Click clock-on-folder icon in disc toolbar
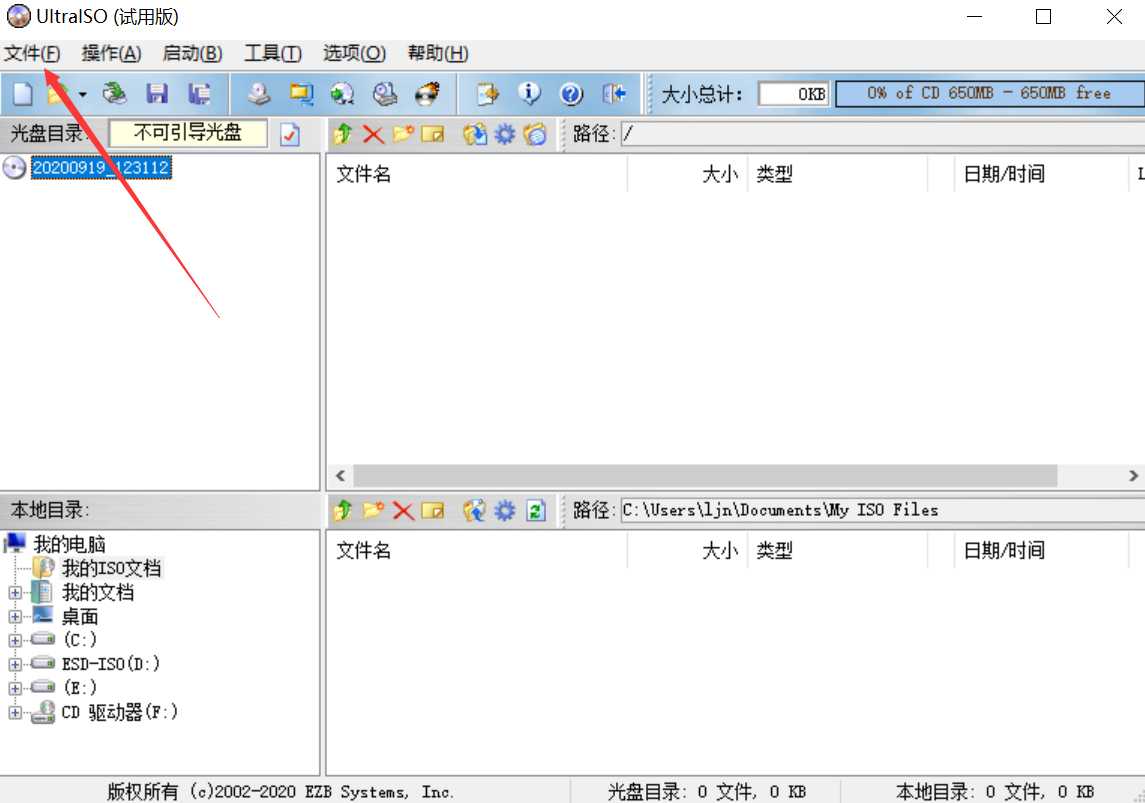Image resolution: width=1145 pixels, height=803 pixels. click(x=535, y=134)
